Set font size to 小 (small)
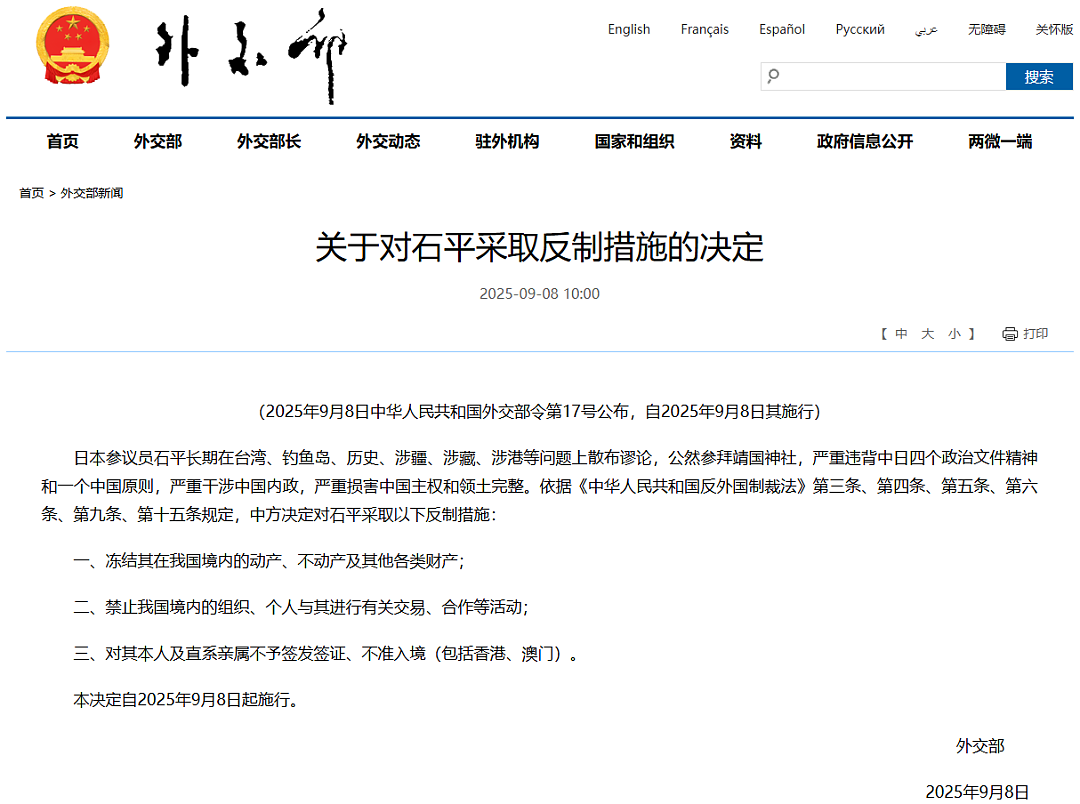 (953, 334)
